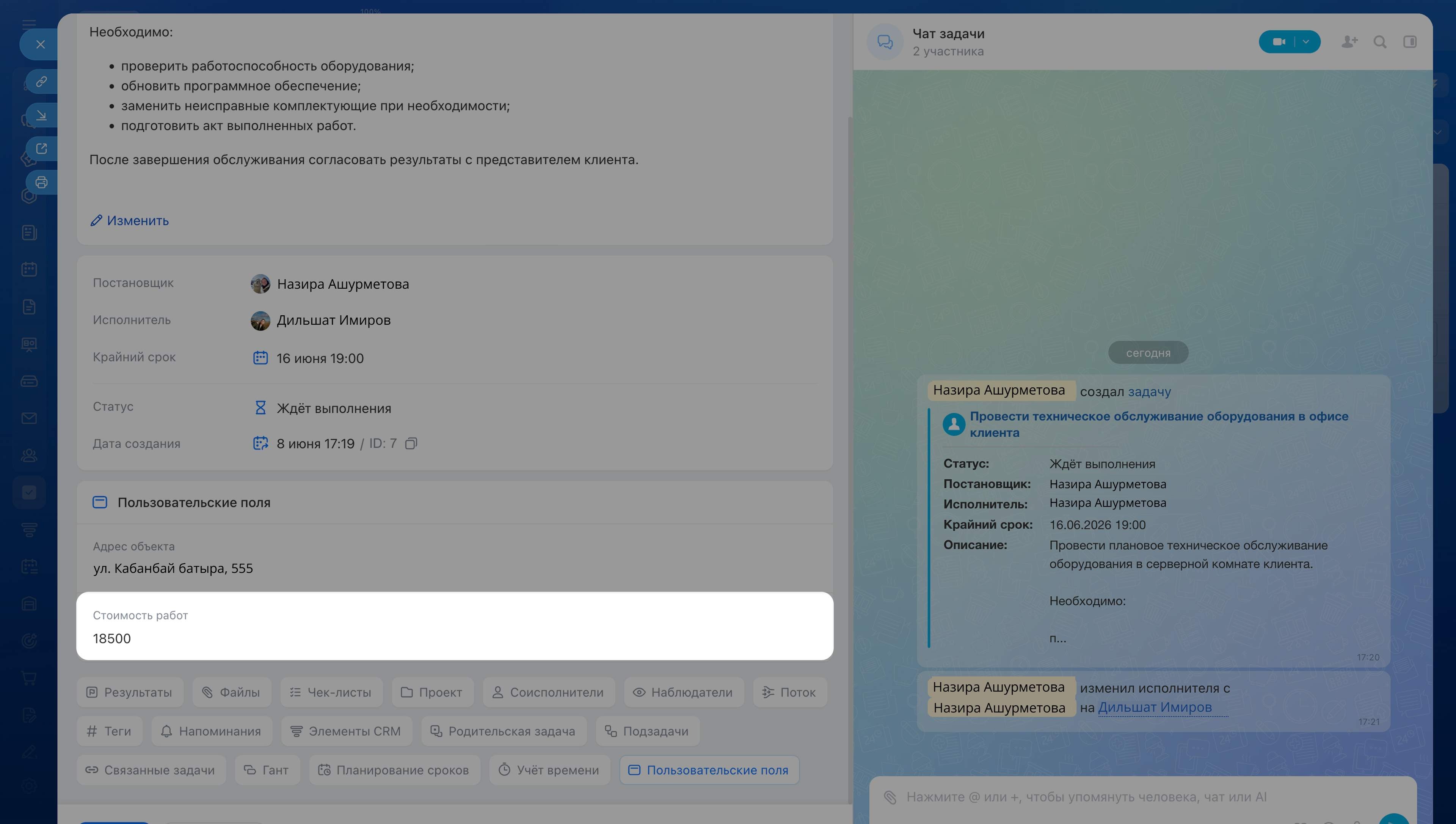Viewport: 1456px width, 824px height.
Task: Click the status hourglass icon
Action: pyautogui.click(x=260, y=407)
